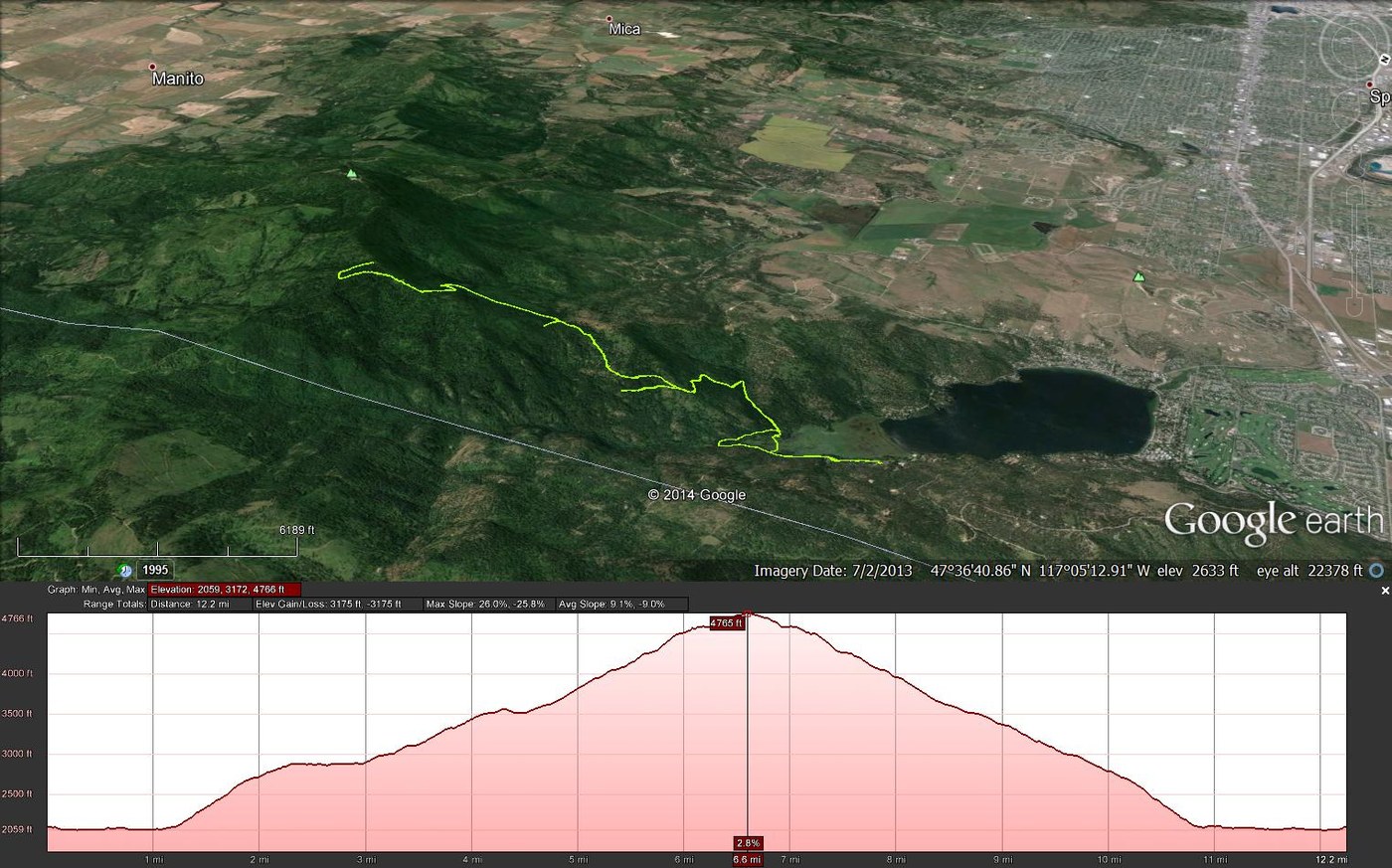Close the elevation profile panel
Viewport: 1392px width, 868px height.
coord(1385,591)
